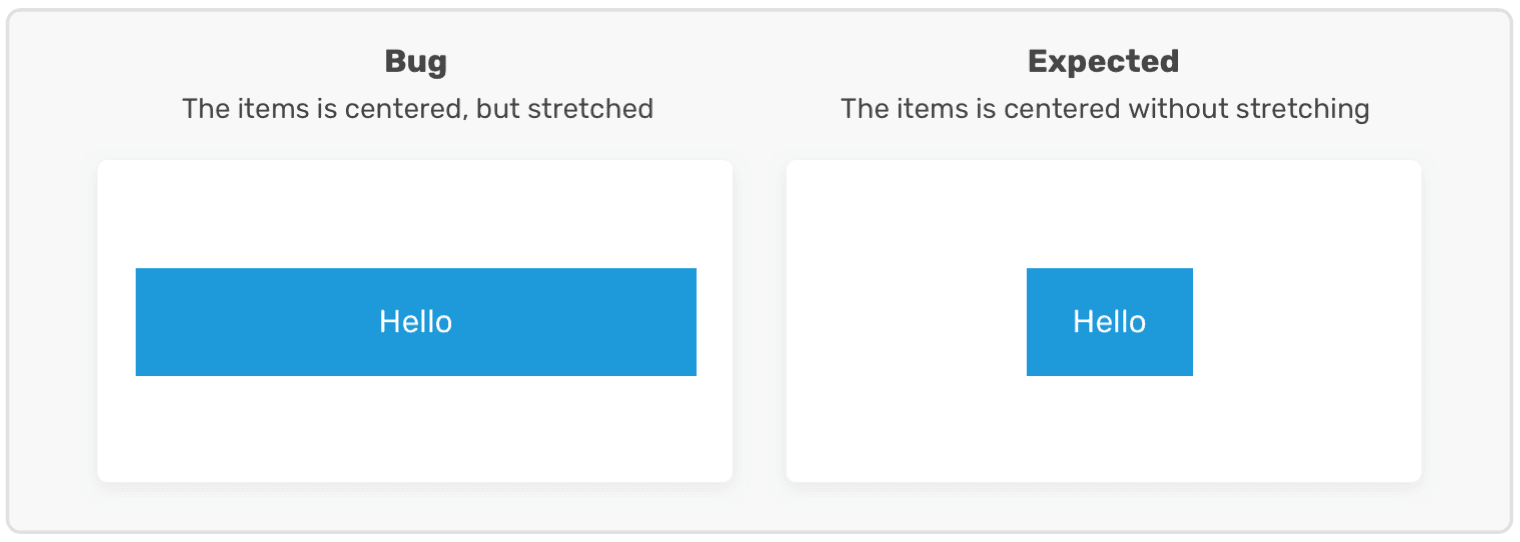
Task: Click the "Hello" label inside the stretched box
Action: click(x=416, y=322)
